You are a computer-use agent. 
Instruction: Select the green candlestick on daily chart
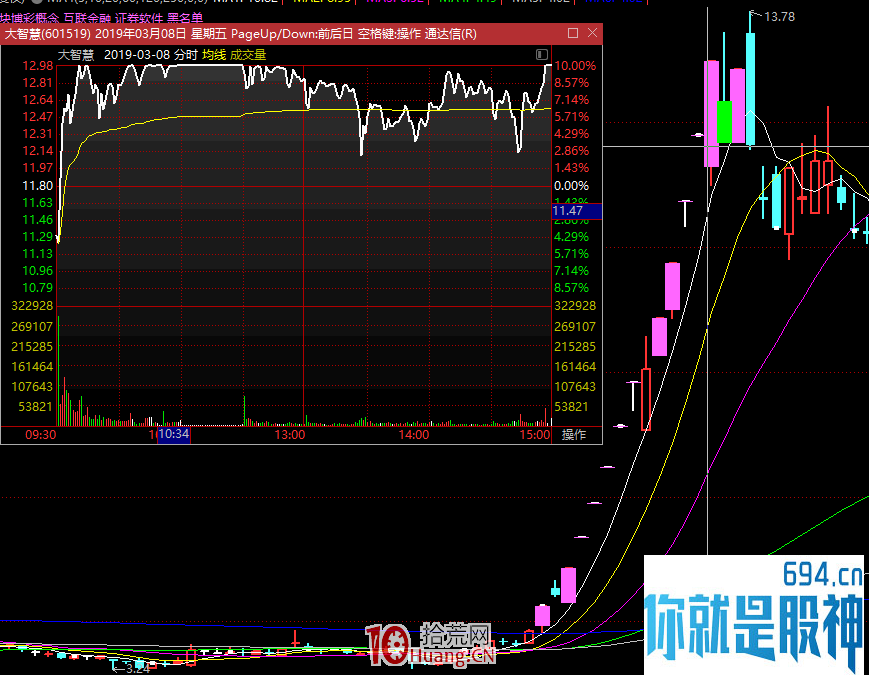pyautogui.click(x=724, y=121)
